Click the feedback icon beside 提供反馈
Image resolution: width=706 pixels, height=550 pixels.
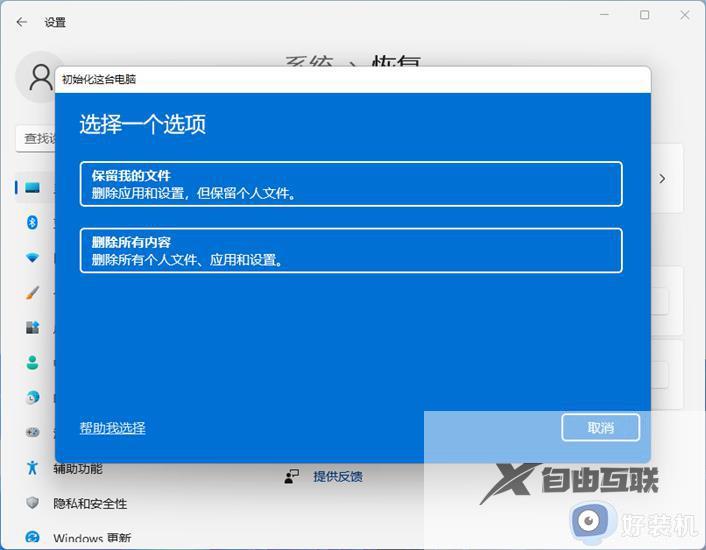click(x=292, y=477)
